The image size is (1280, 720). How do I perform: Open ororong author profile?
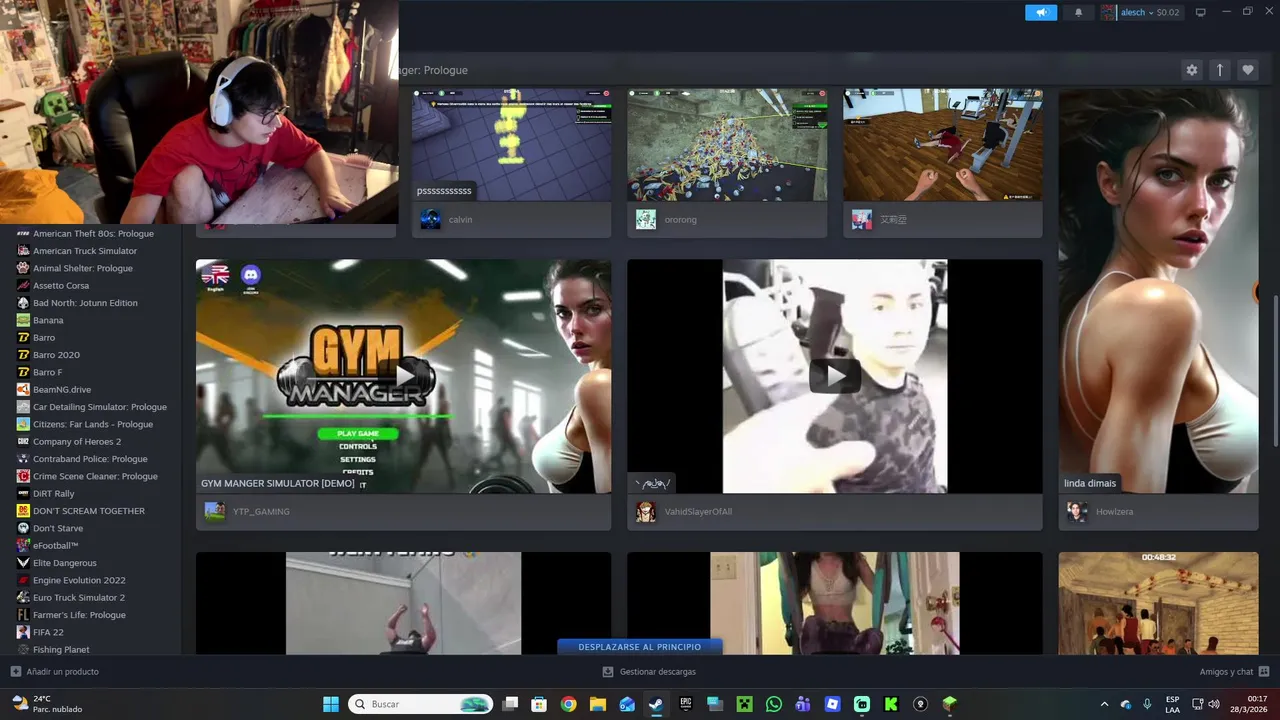click(680, 220)
